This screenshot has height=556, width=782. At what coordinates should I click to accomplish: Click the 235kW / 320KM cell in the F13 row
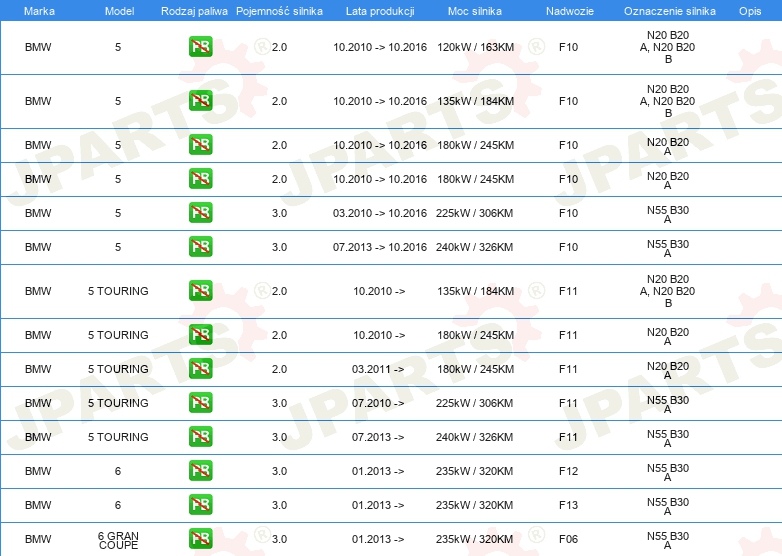[x=474, y=505]
